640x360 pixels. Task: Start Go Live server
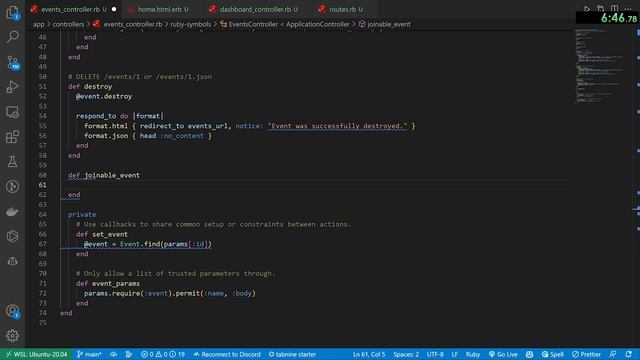click(x=503, y=354)
